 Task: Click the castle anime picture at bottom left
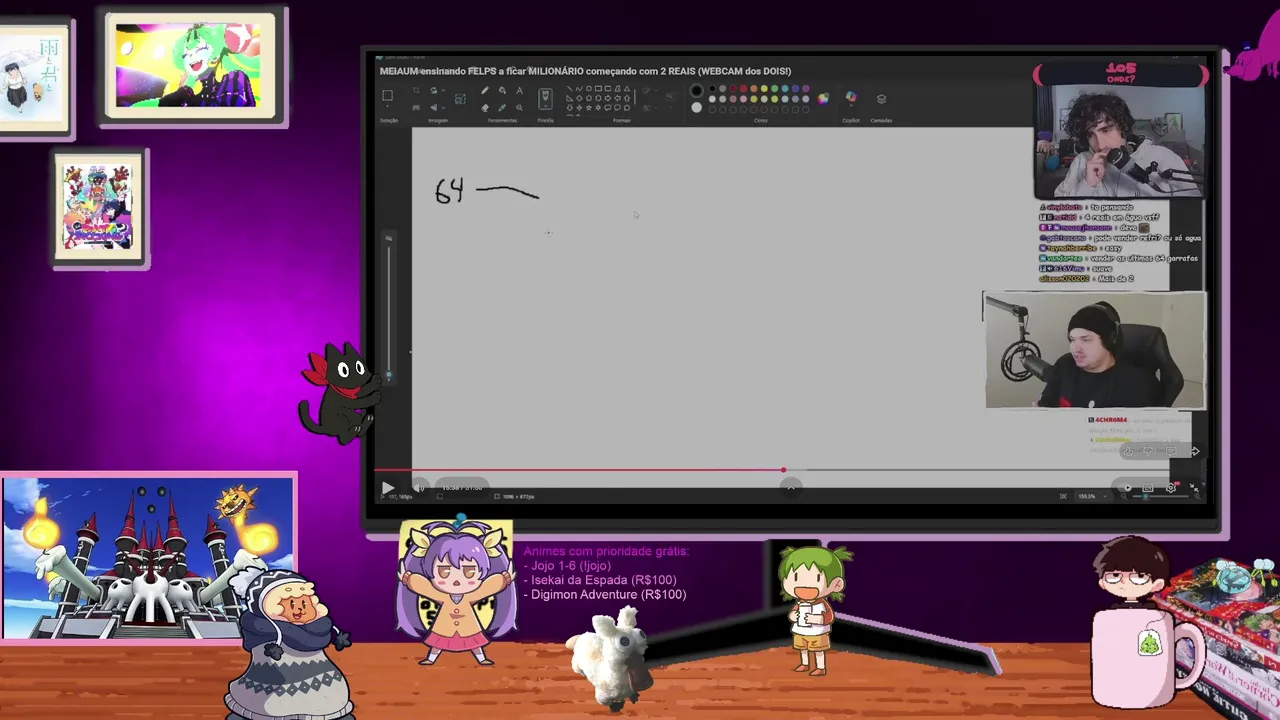[148, 557]
